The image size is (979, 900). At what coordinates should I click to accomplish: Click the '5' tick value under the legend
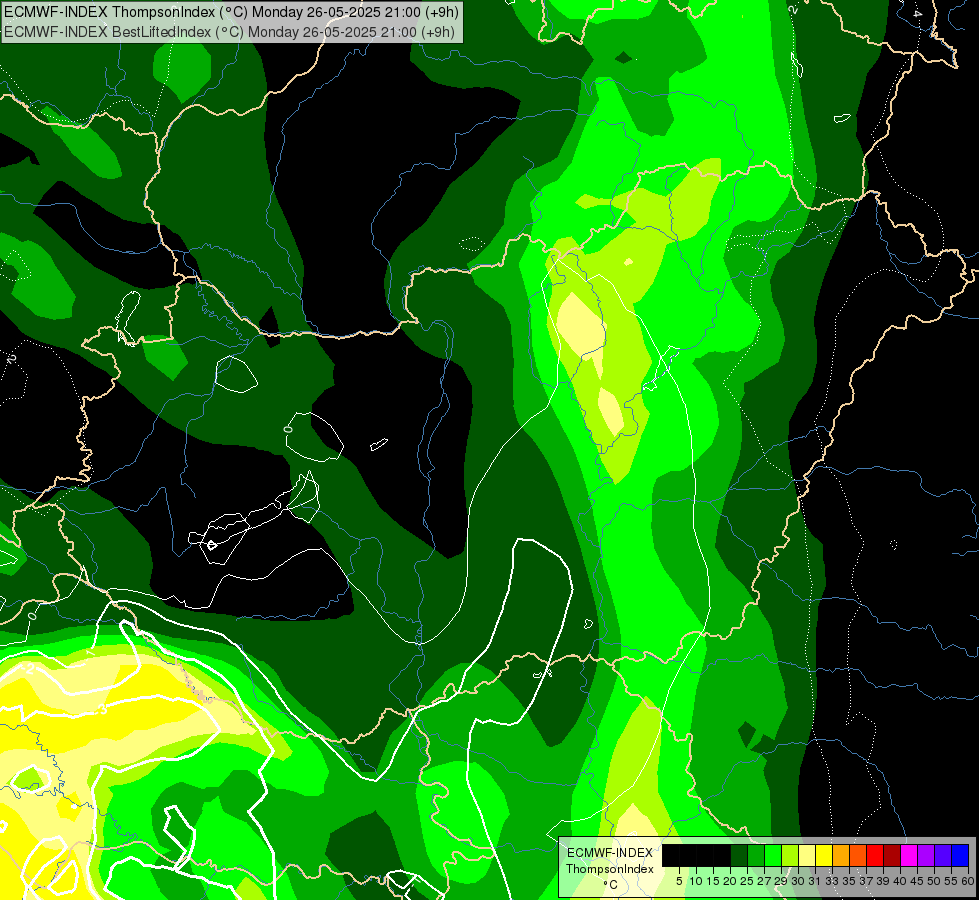(679, 881)
